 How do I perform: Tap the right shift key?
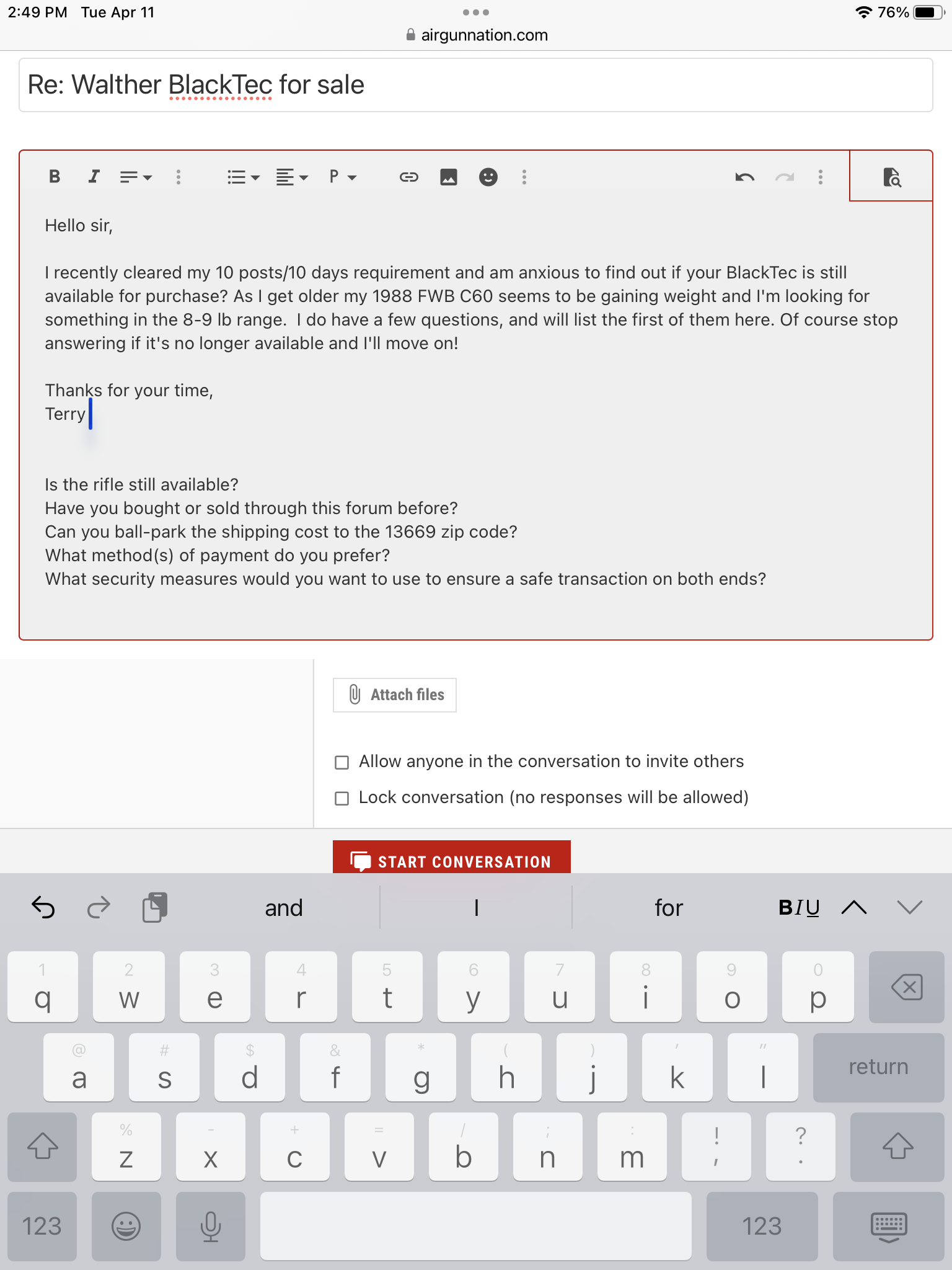point(897,1147)
